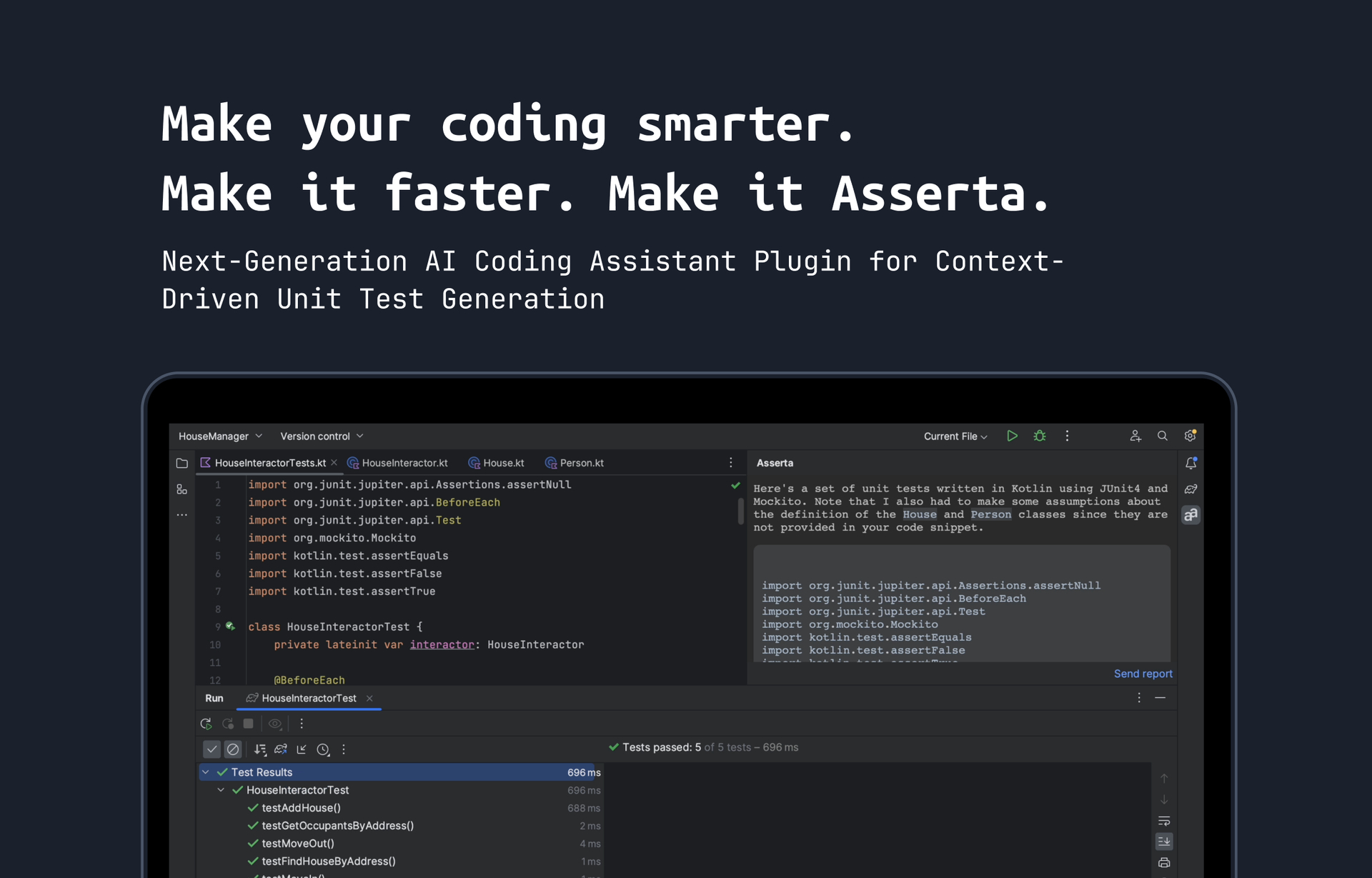Switch to the Person.kt editor tab
Viewport: 1372px width, 878px height.
581,463
